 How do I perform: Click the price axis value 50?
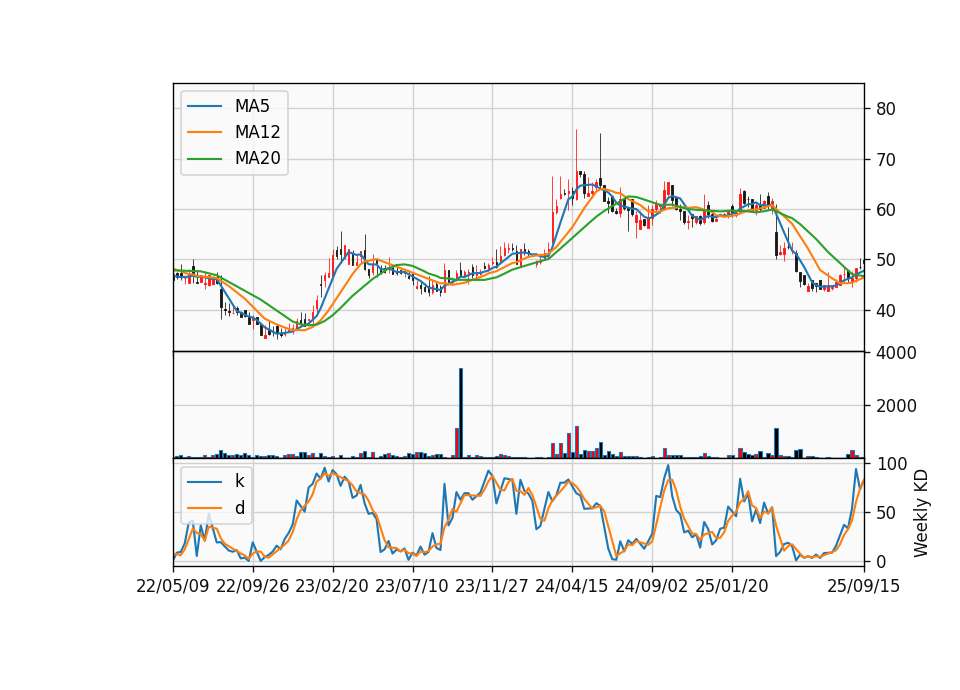(886, 260)
